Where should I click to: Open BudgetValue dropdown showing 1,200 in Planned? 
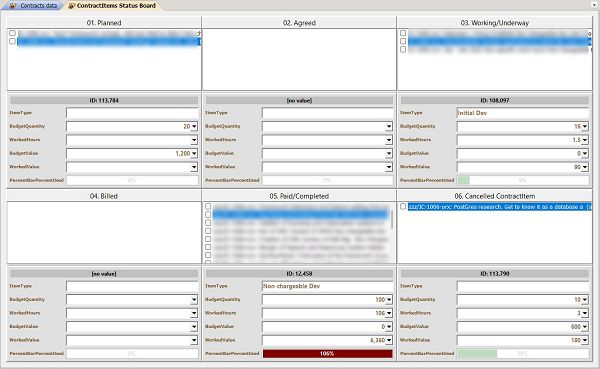(194, 153)
